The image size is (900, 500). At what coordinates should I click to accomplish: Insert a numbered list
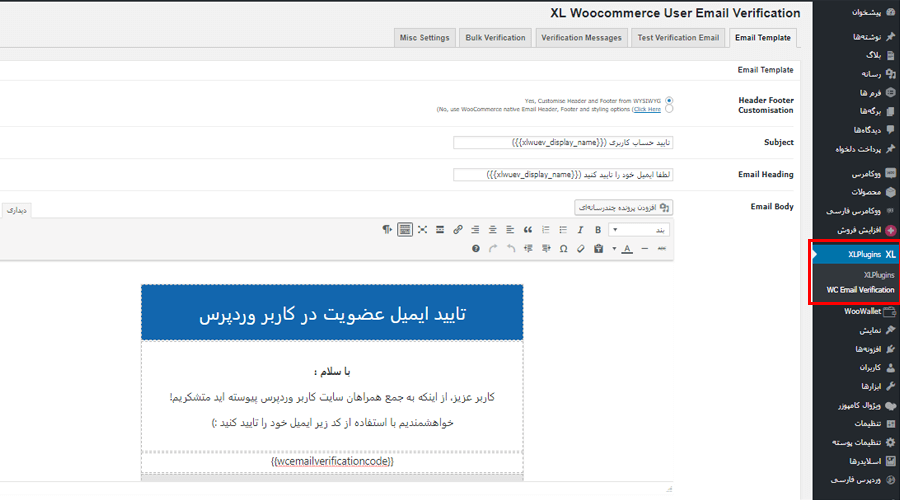tap(545, 230)
